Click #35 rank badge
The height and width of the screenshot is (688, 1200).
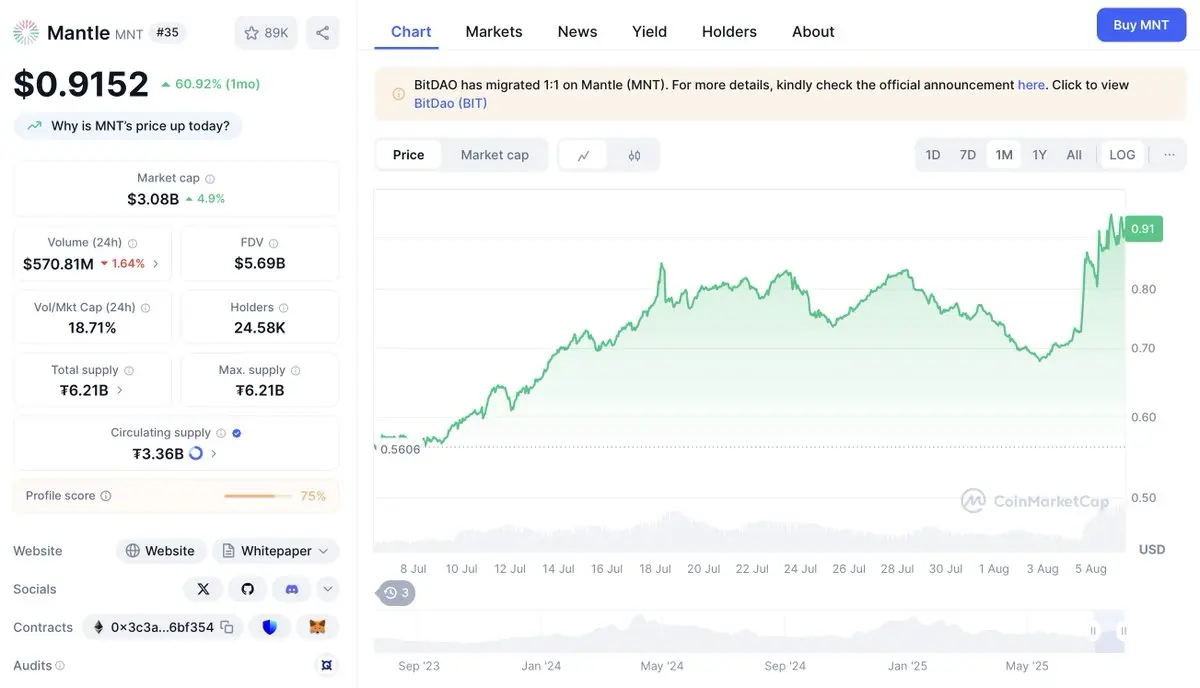(x=168, y=33)
